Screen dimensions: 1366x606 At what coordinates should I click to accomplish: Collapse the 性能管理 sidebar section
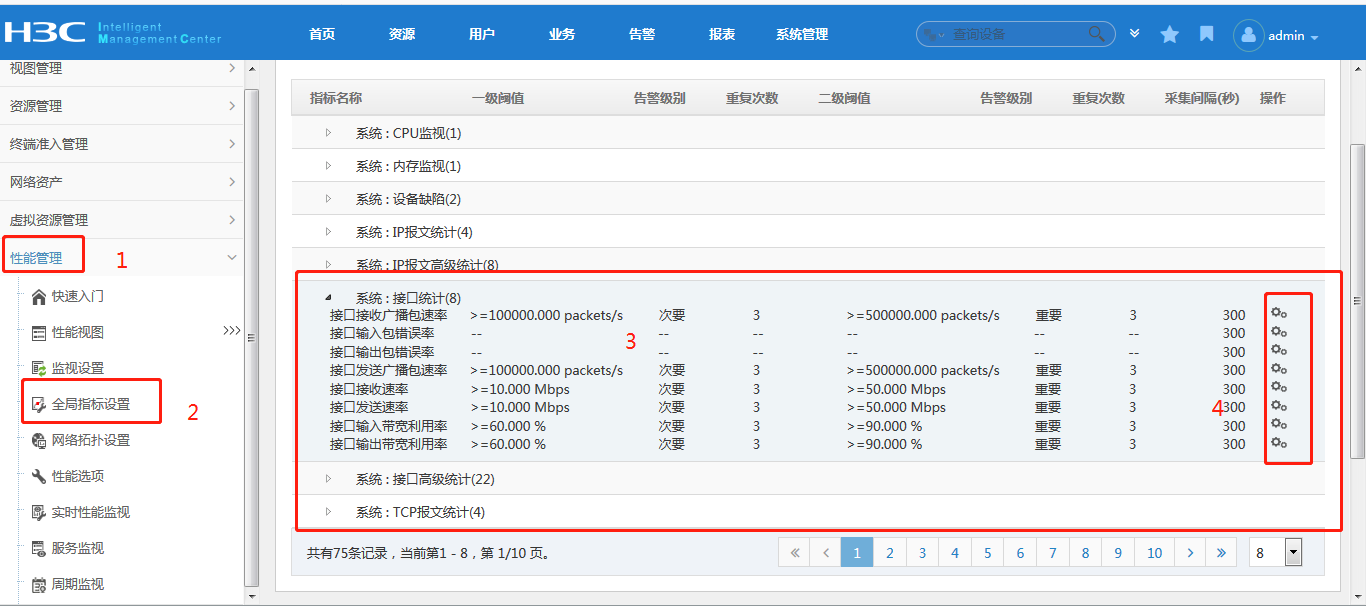(232, 258)
